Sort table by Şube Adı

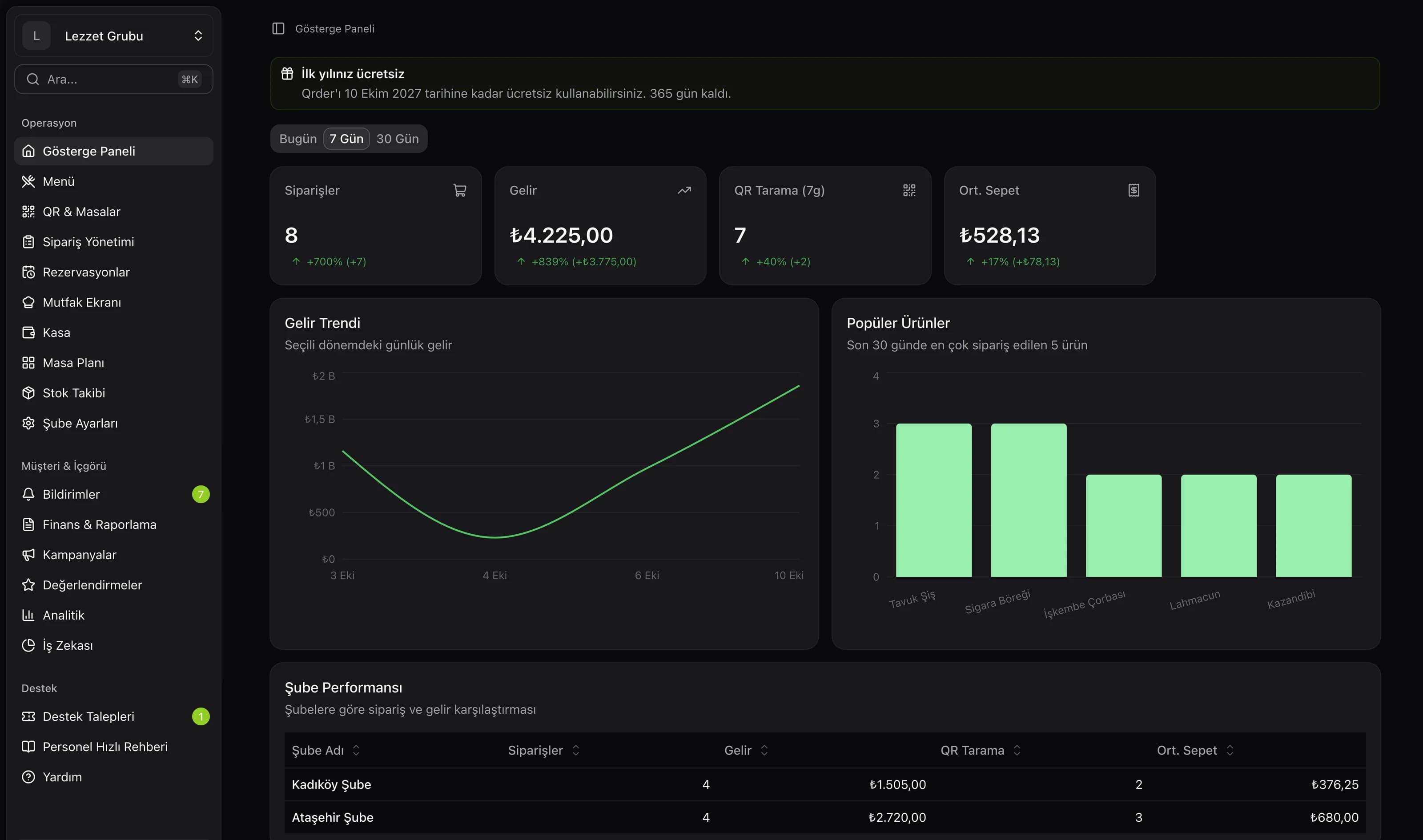pyautogui.click(x=326, y=751)
